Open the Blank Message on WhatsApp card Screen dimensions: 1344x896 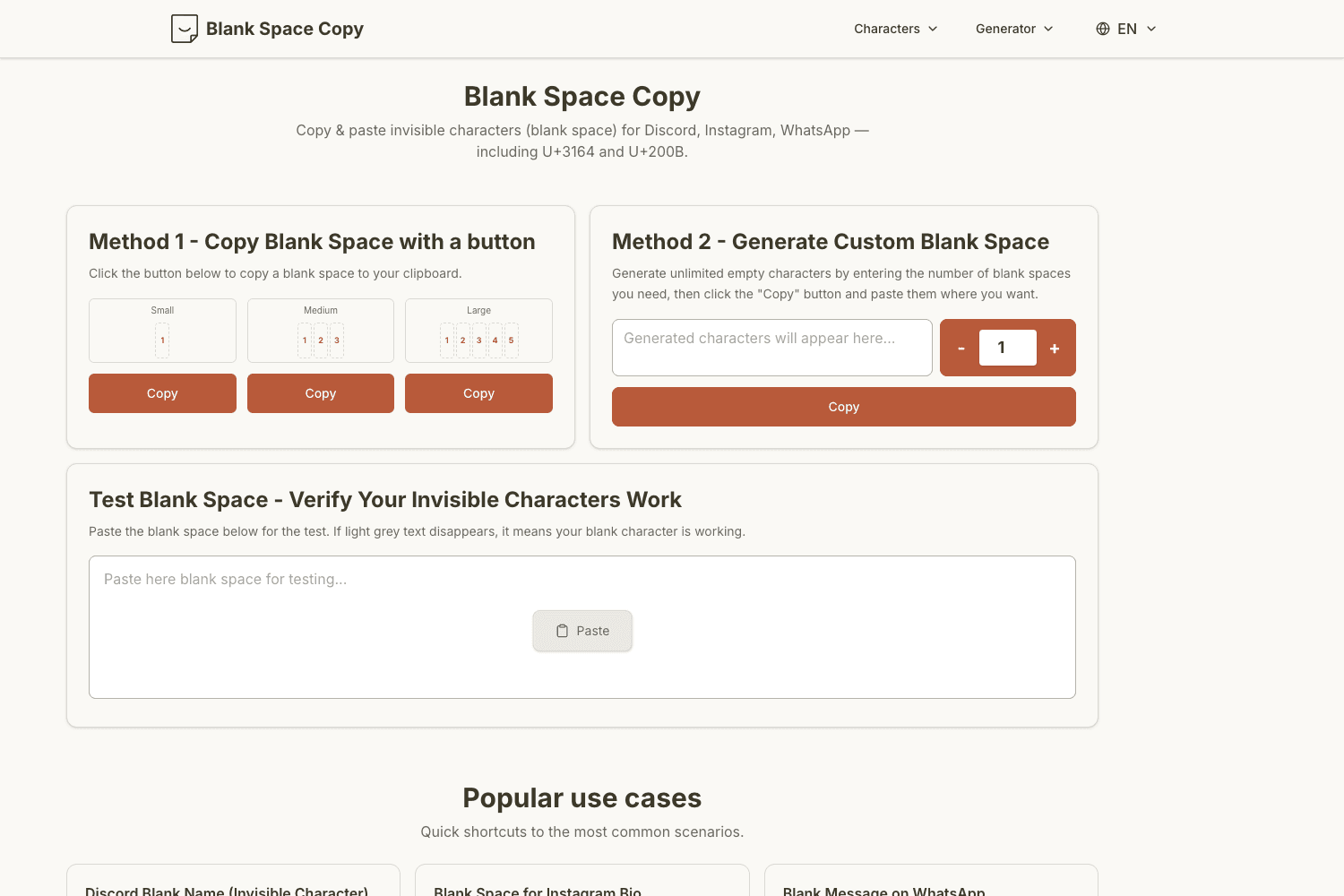point(931,881)
